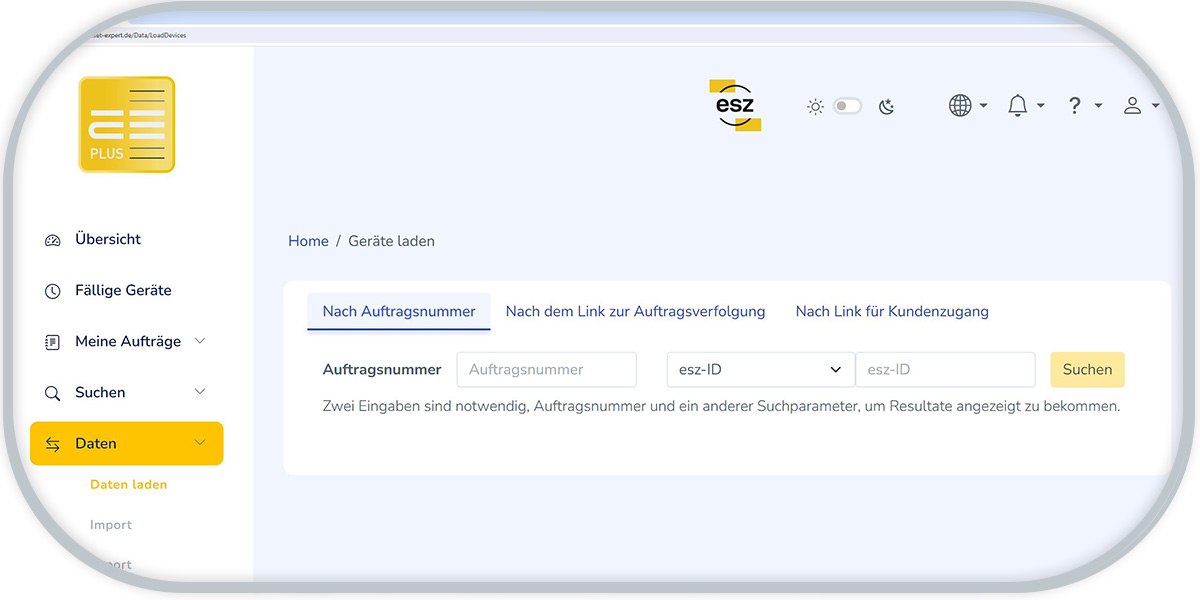
Task: Open the notifications bell icon
Action: coord(1016,105)
